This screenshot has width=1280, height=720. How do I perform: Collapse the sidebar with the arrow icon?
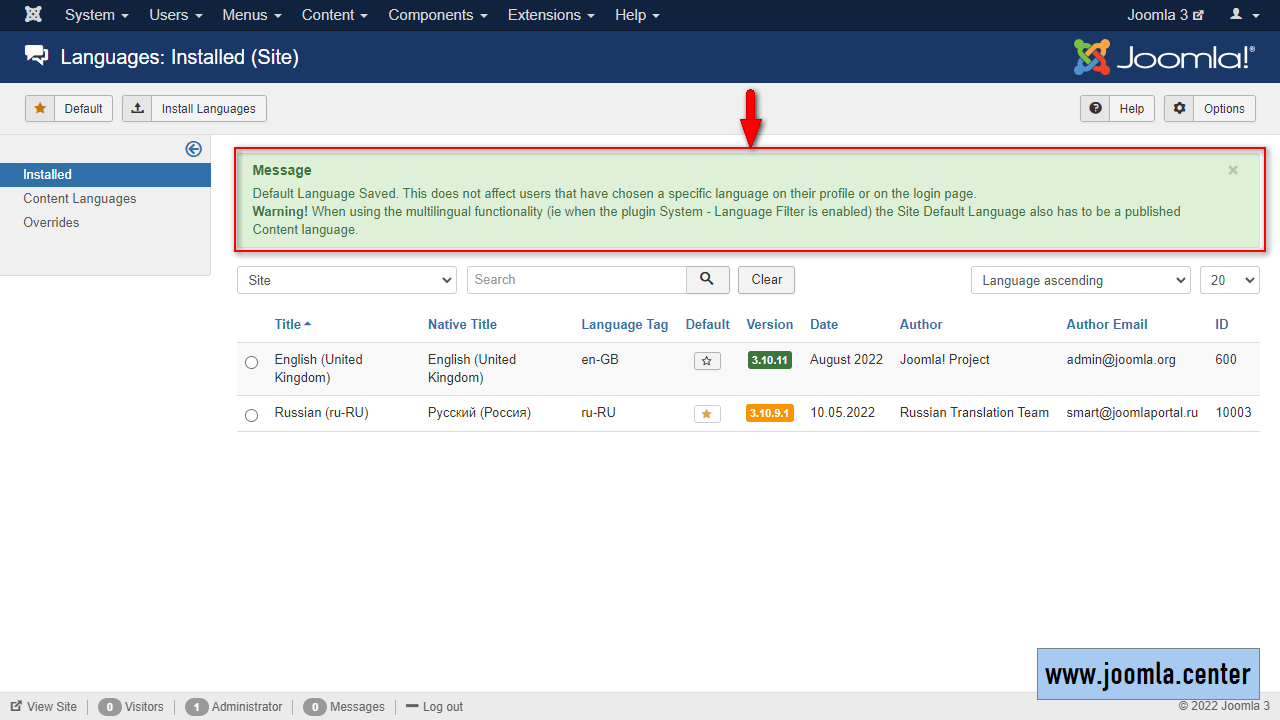[x=194, y=149]
